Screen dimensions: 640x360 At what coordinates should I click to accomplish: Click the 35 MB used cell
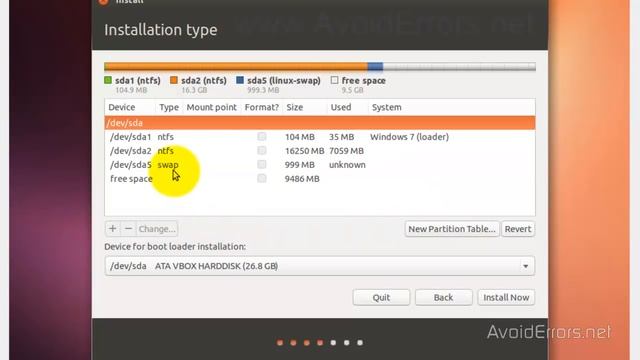342,137
